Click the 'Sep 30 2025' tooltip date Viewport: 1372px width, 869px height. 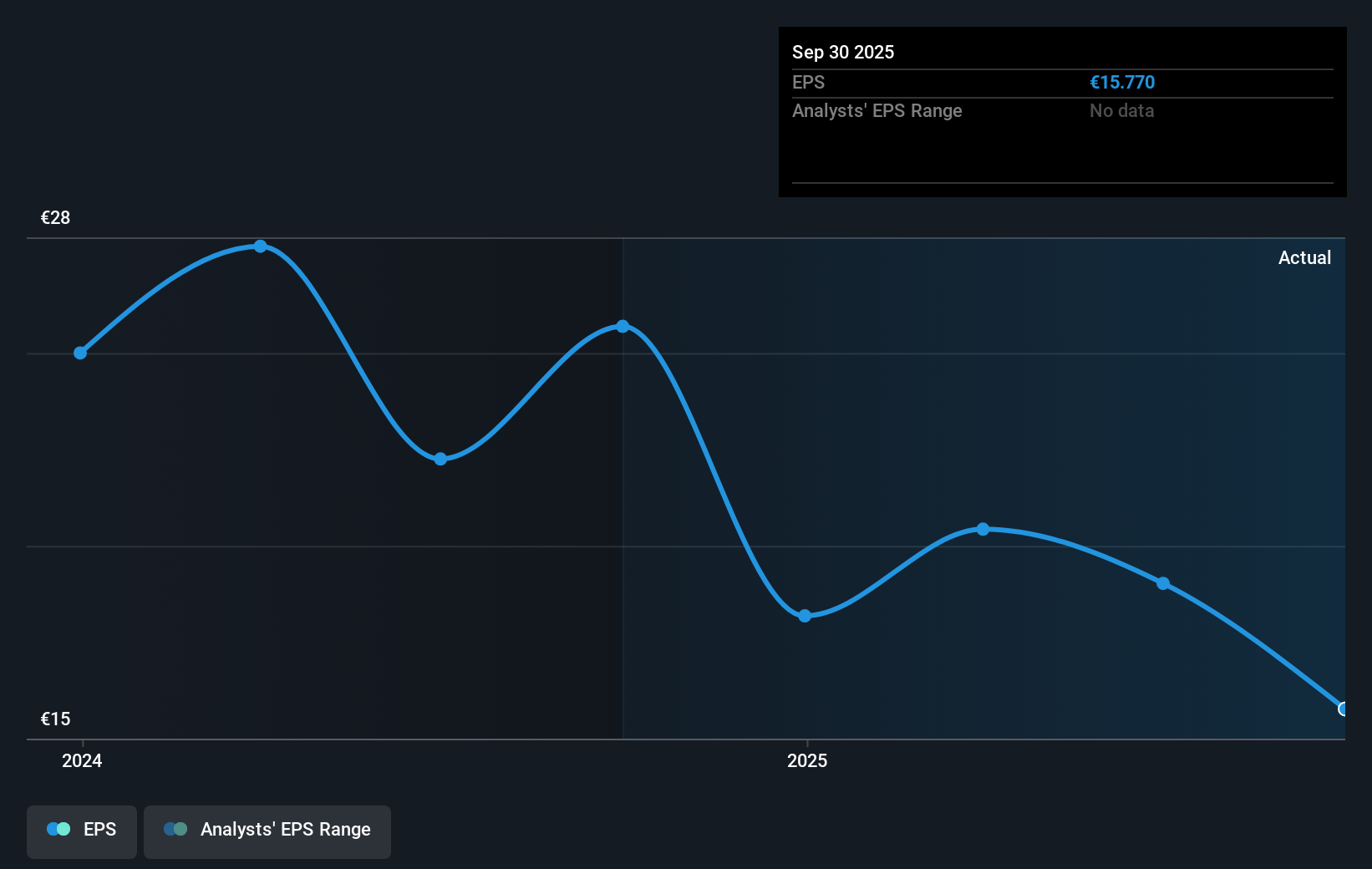pos(843,52)
